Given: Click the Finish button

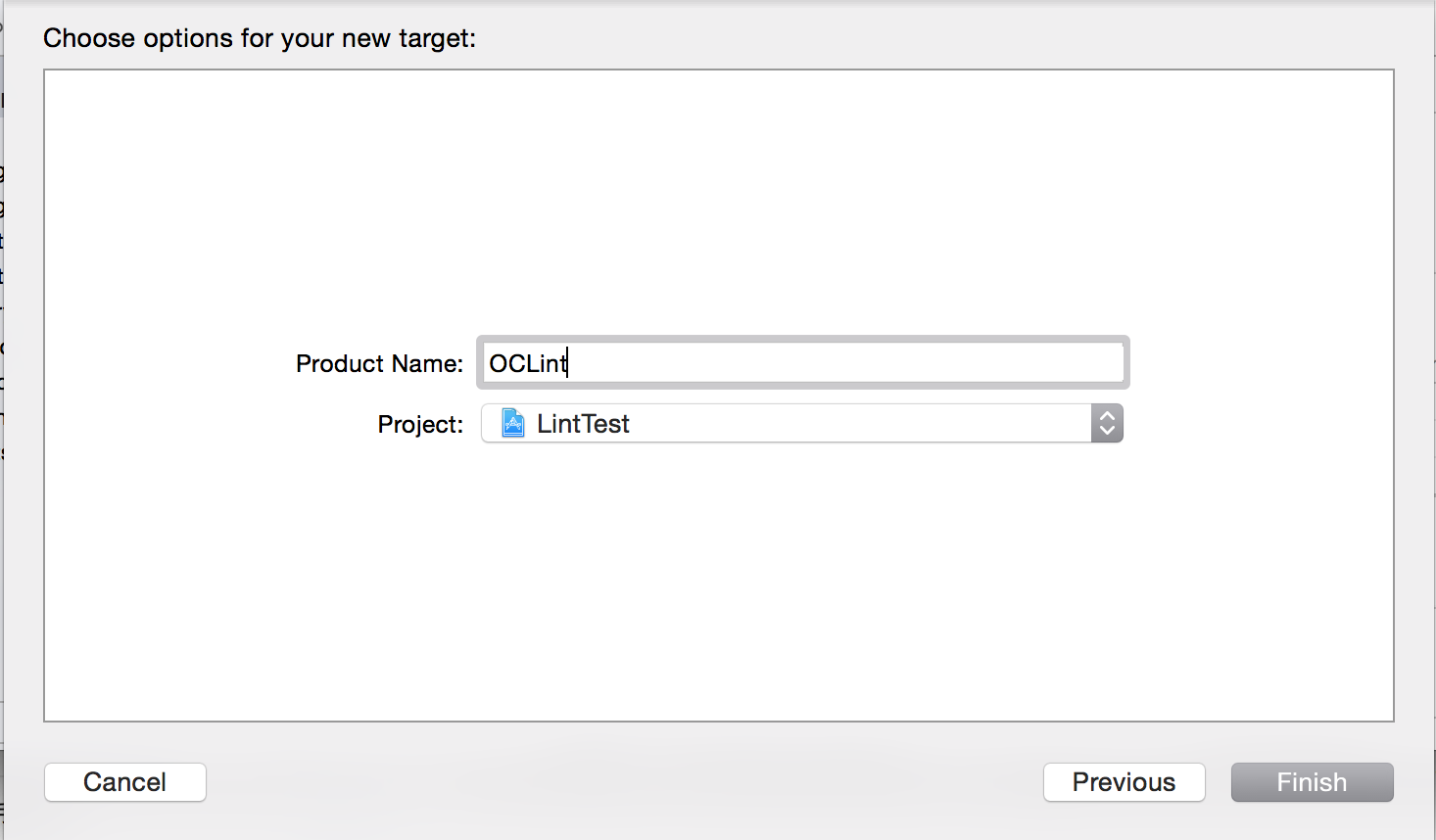Looking at the screenshot, I should [1312, 782].
